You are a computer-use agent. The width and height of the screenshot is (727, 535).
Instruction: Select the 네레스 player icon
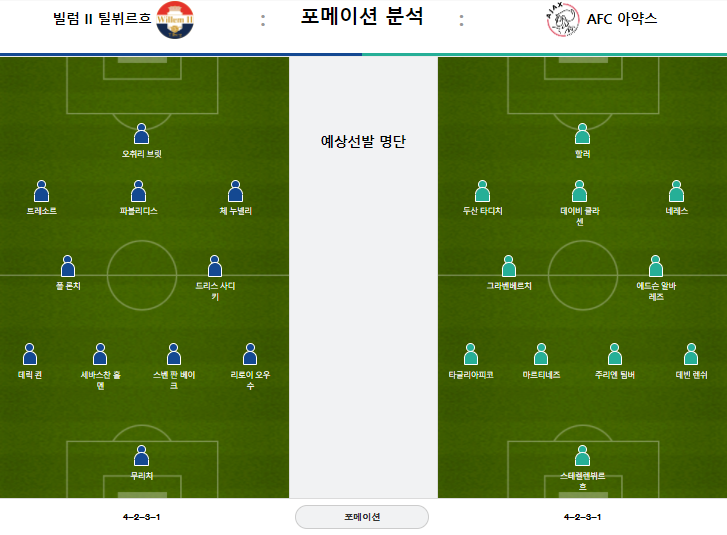tap(676, 191)
